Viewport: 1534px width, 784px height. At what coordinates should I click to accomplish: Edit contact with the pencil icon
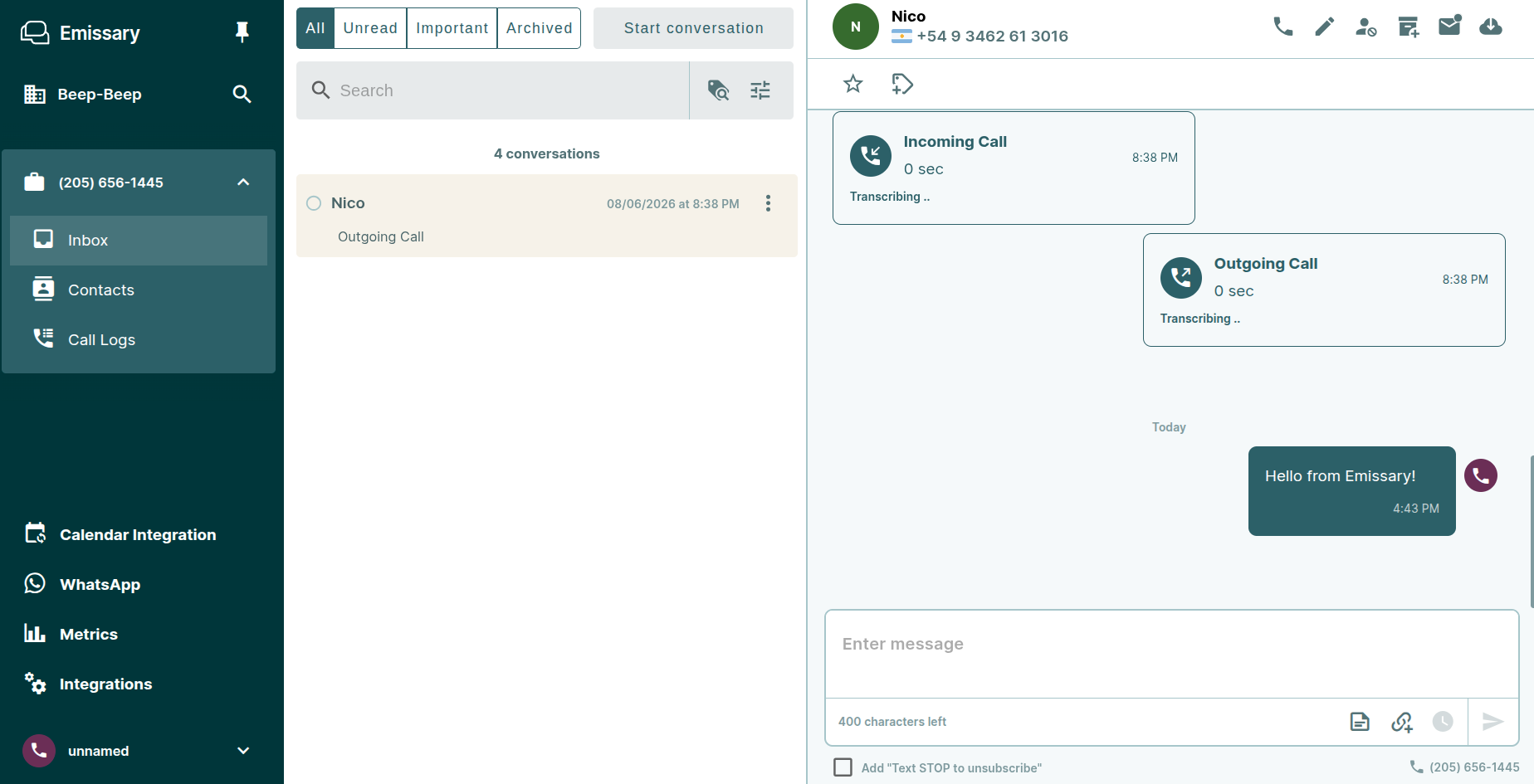point(1325,27)
